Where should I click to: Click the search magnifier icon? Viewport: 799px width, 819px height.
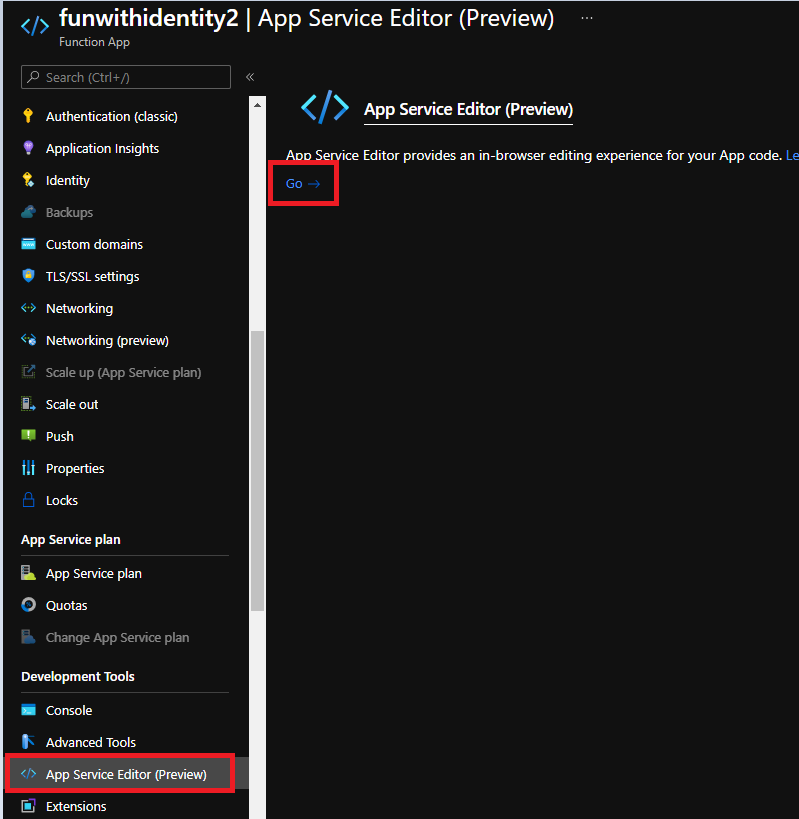pos(33,77)
